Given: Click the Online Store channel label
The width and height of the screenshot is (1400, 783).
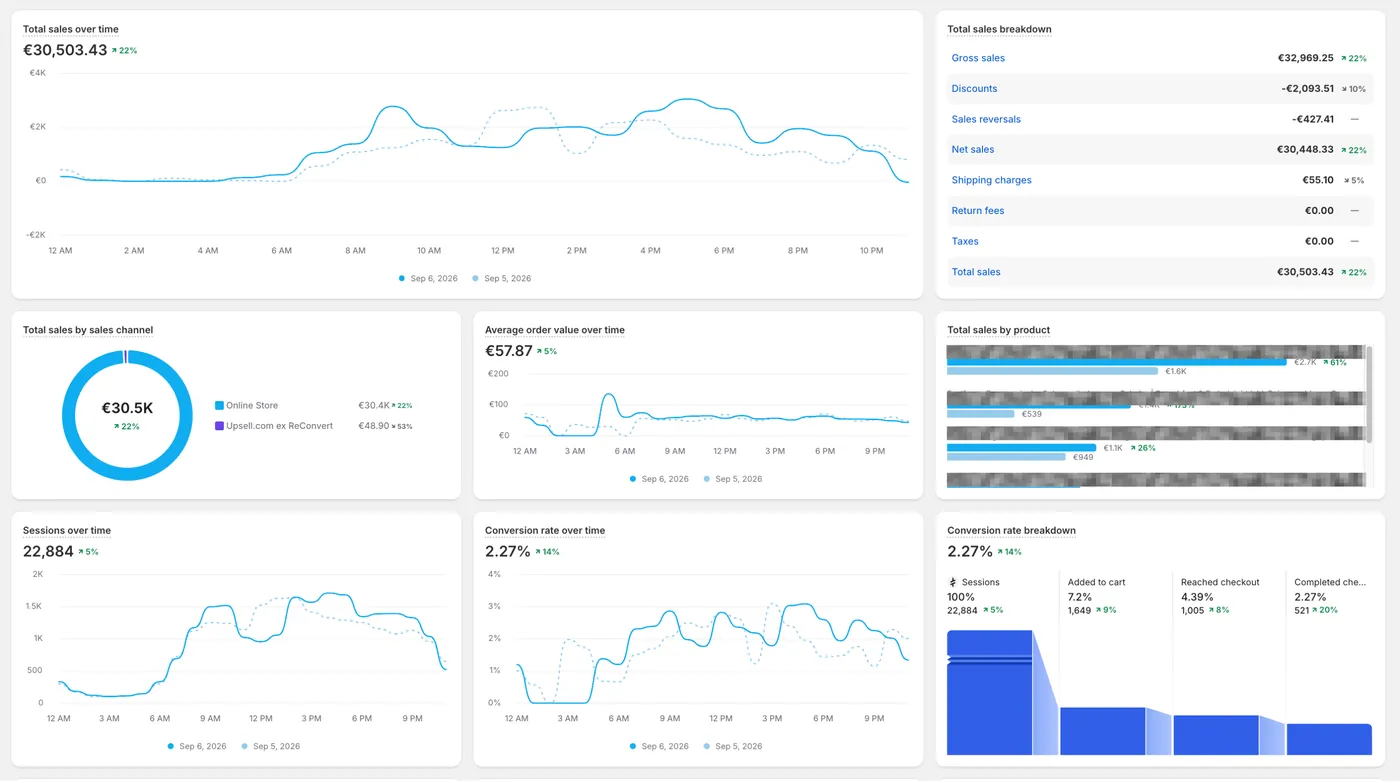Looking at the screenshot, I should pos(252,405).
